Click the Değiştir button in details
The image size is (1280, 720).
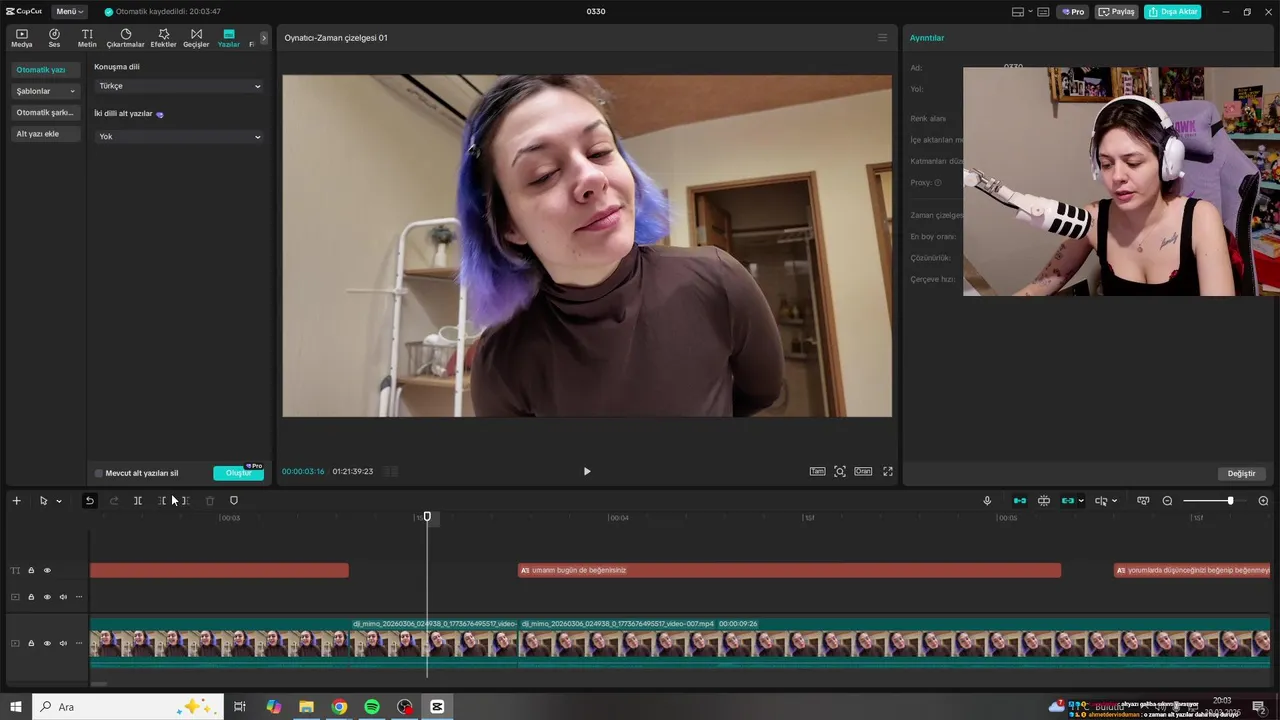1241,473
